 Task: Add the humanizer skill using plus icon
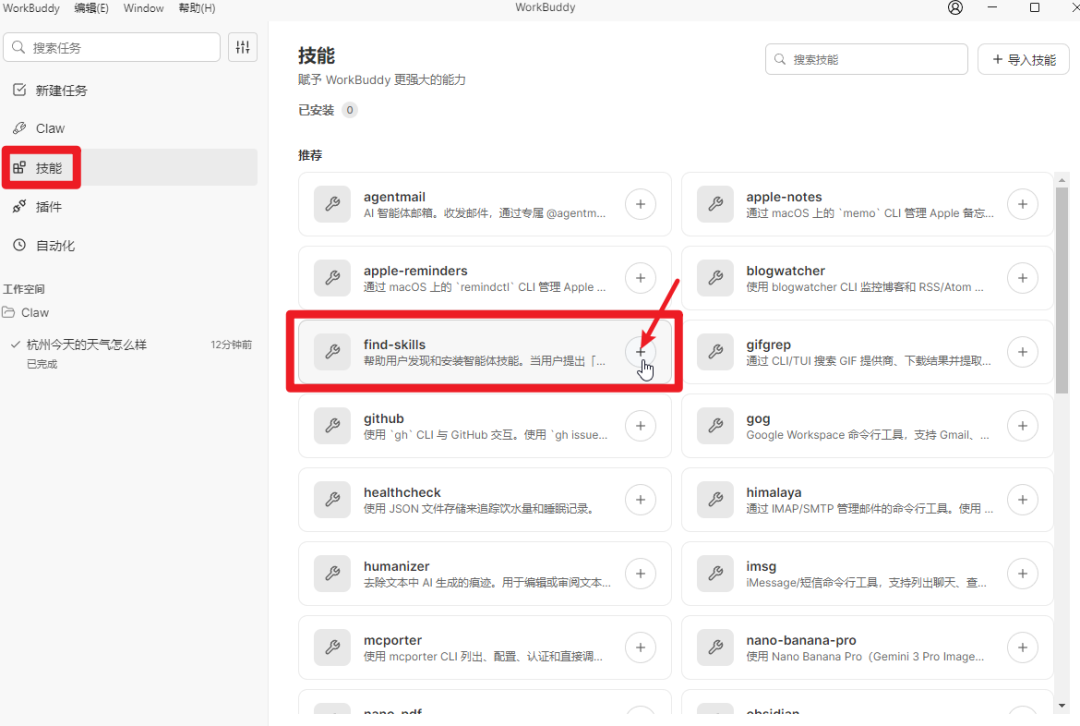click(640, 574)
